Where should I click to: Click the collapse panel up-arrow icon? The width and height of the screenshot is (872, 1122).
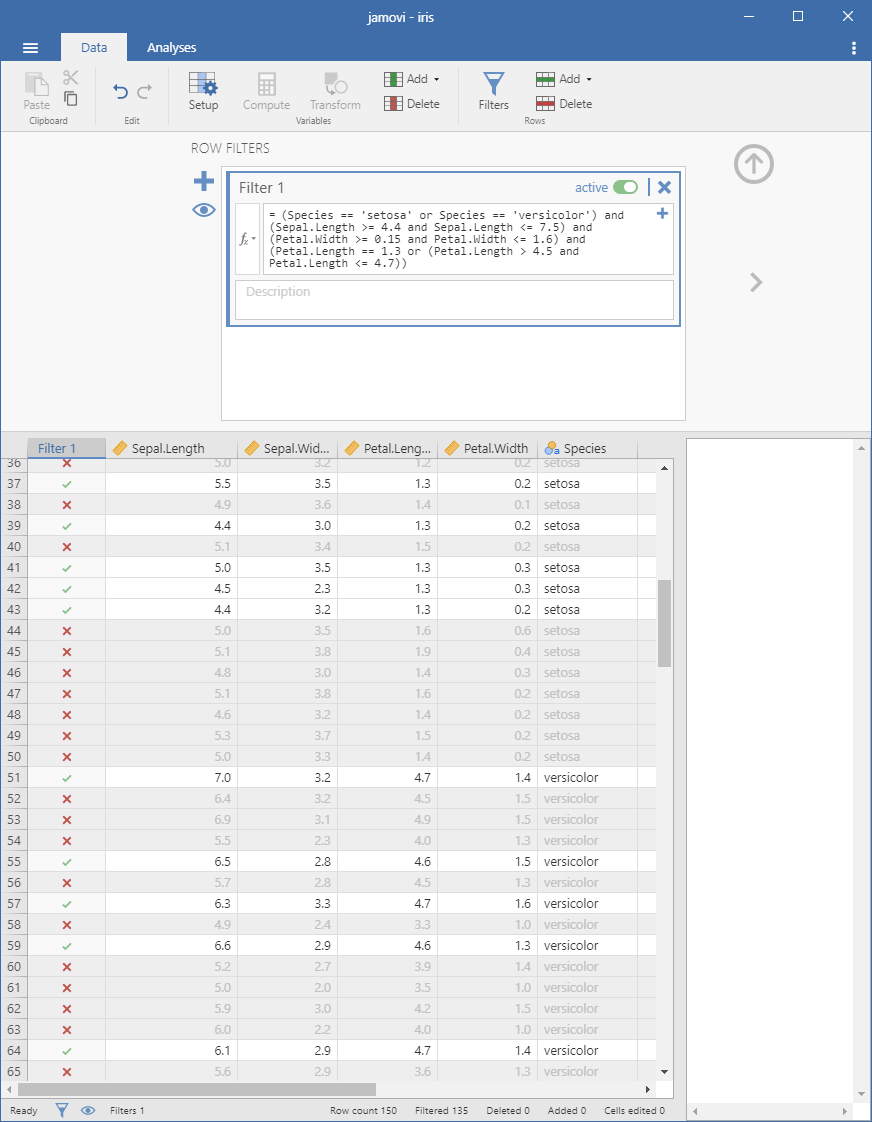pyautogui.click(x=754, y=164)
